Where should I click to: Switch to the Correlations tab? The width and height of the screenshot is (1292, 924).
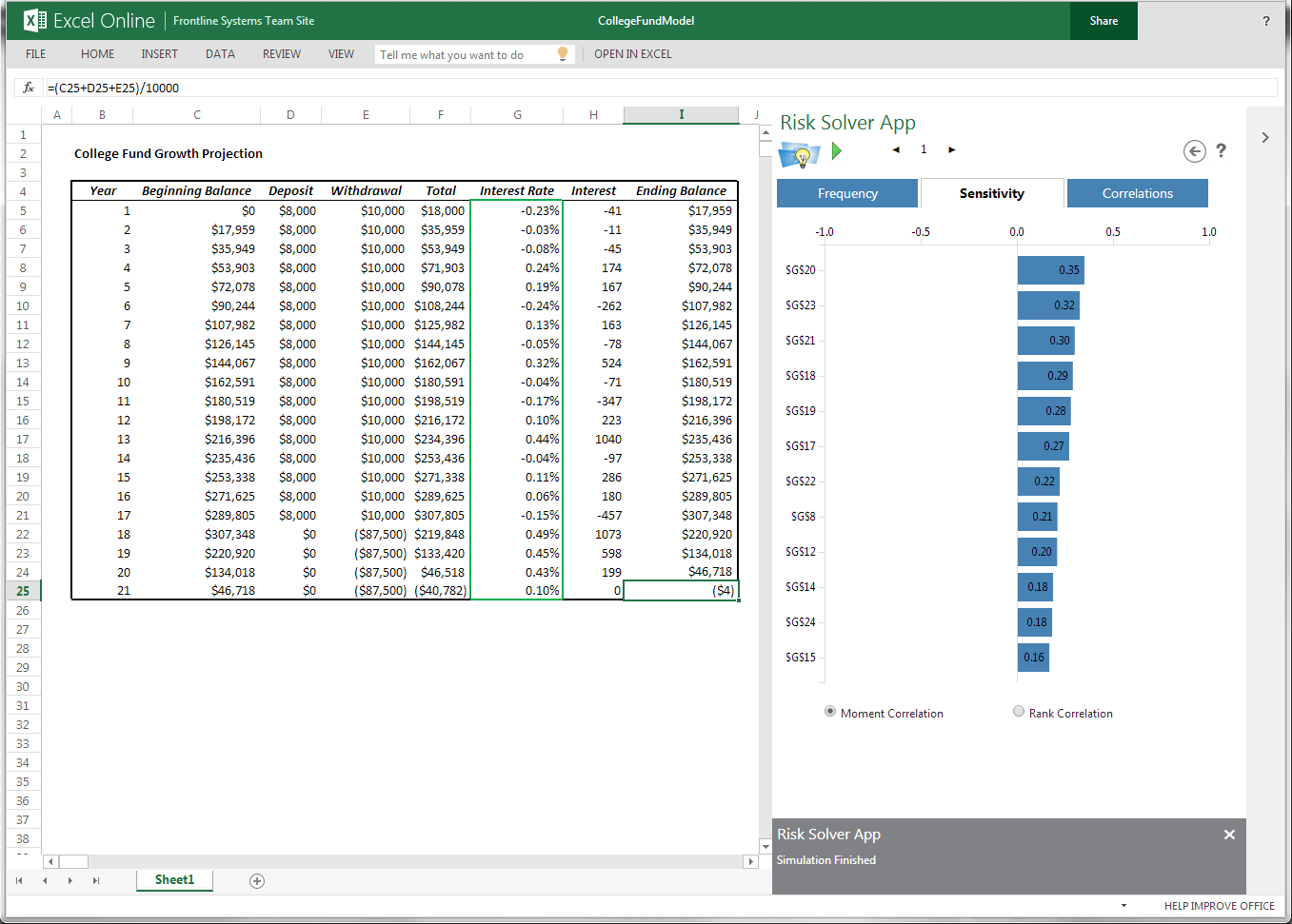coord(1137,193)
